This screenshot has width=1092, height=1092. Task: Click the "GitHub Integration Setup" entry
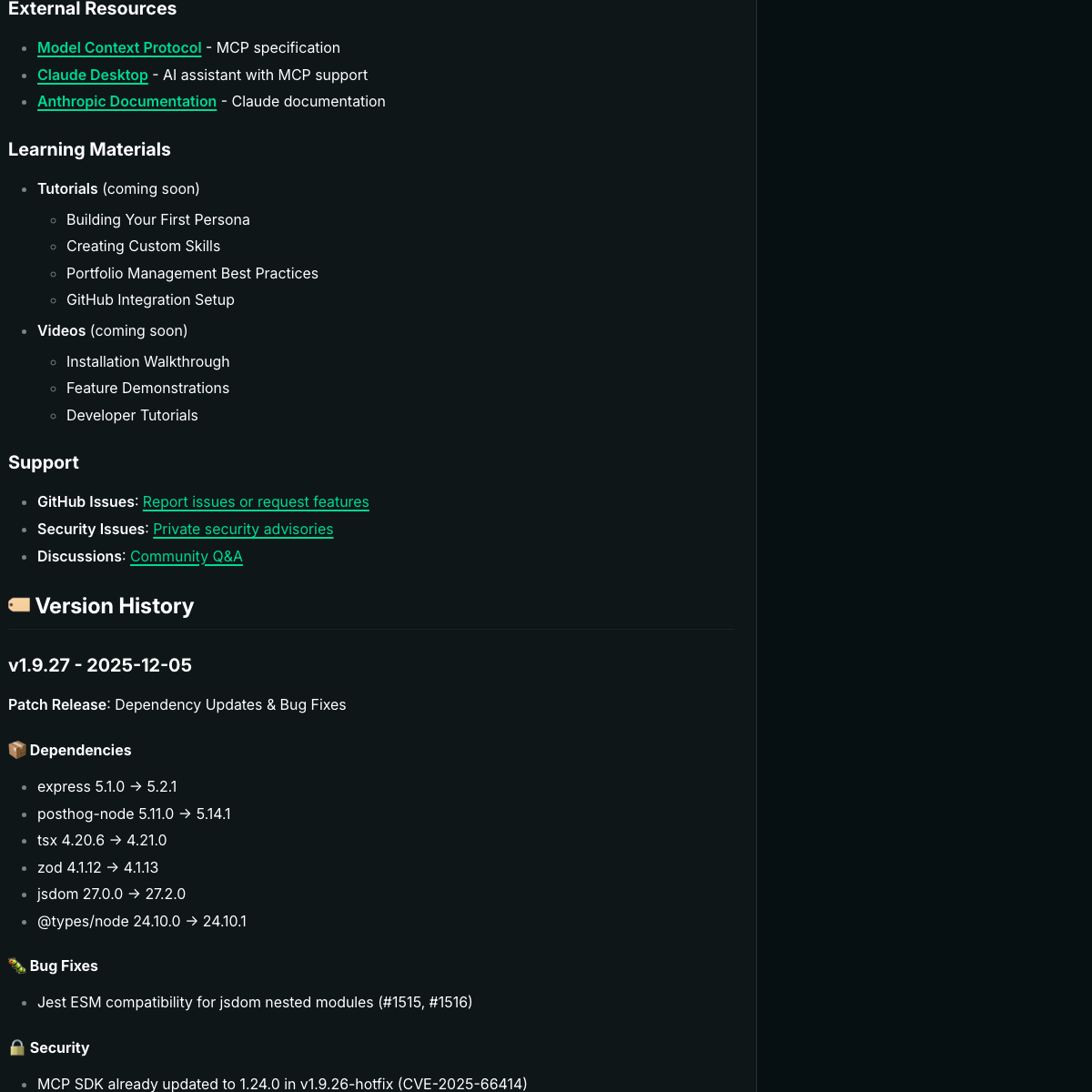click(150, 300)
